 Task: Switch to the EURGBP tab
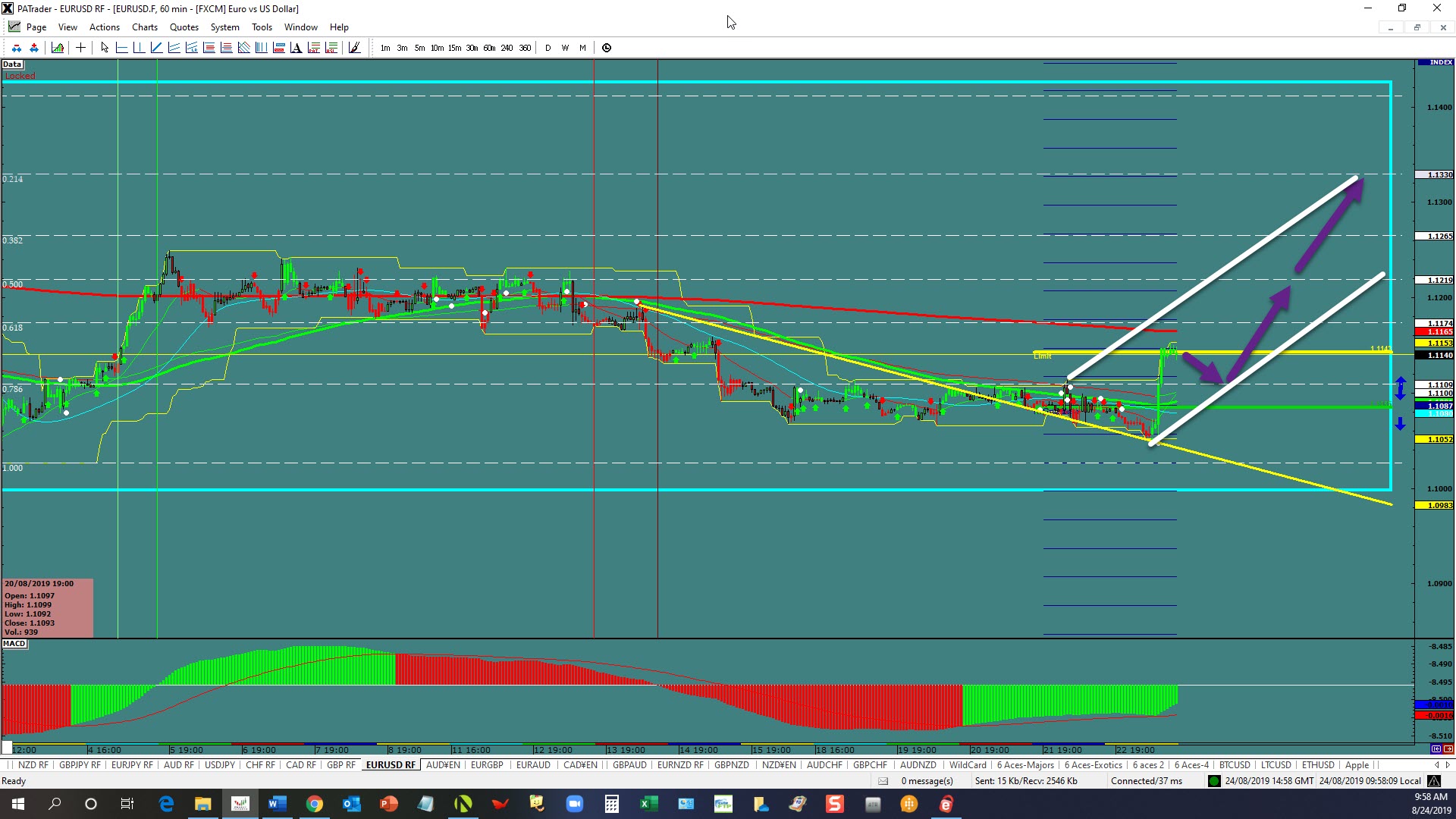tap(487, 765)
